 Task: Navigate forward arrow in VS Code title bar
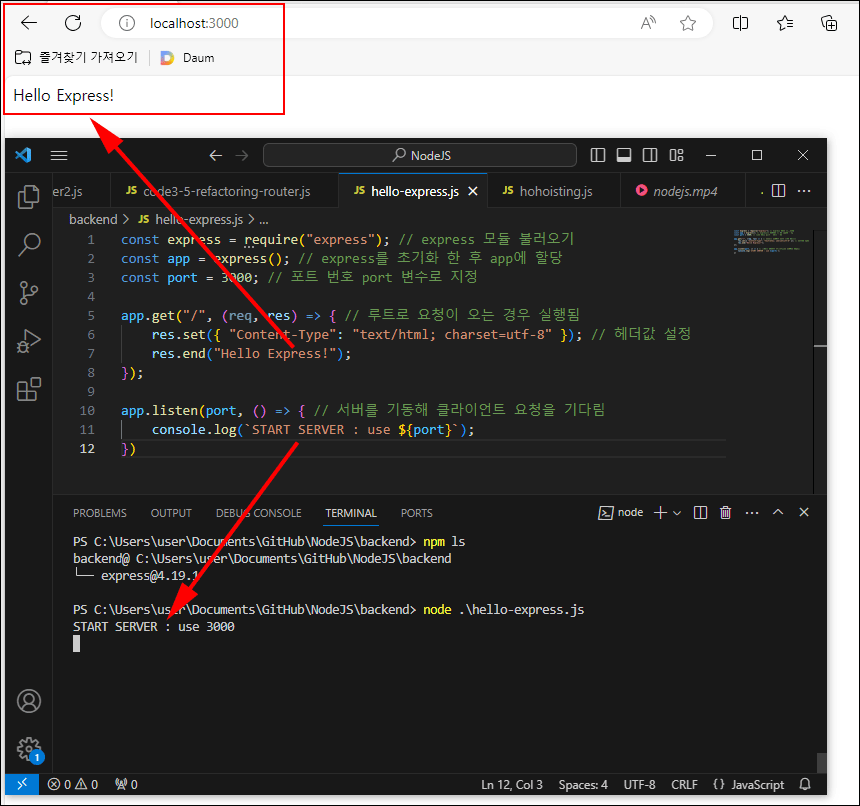click(x=242, y=156)
